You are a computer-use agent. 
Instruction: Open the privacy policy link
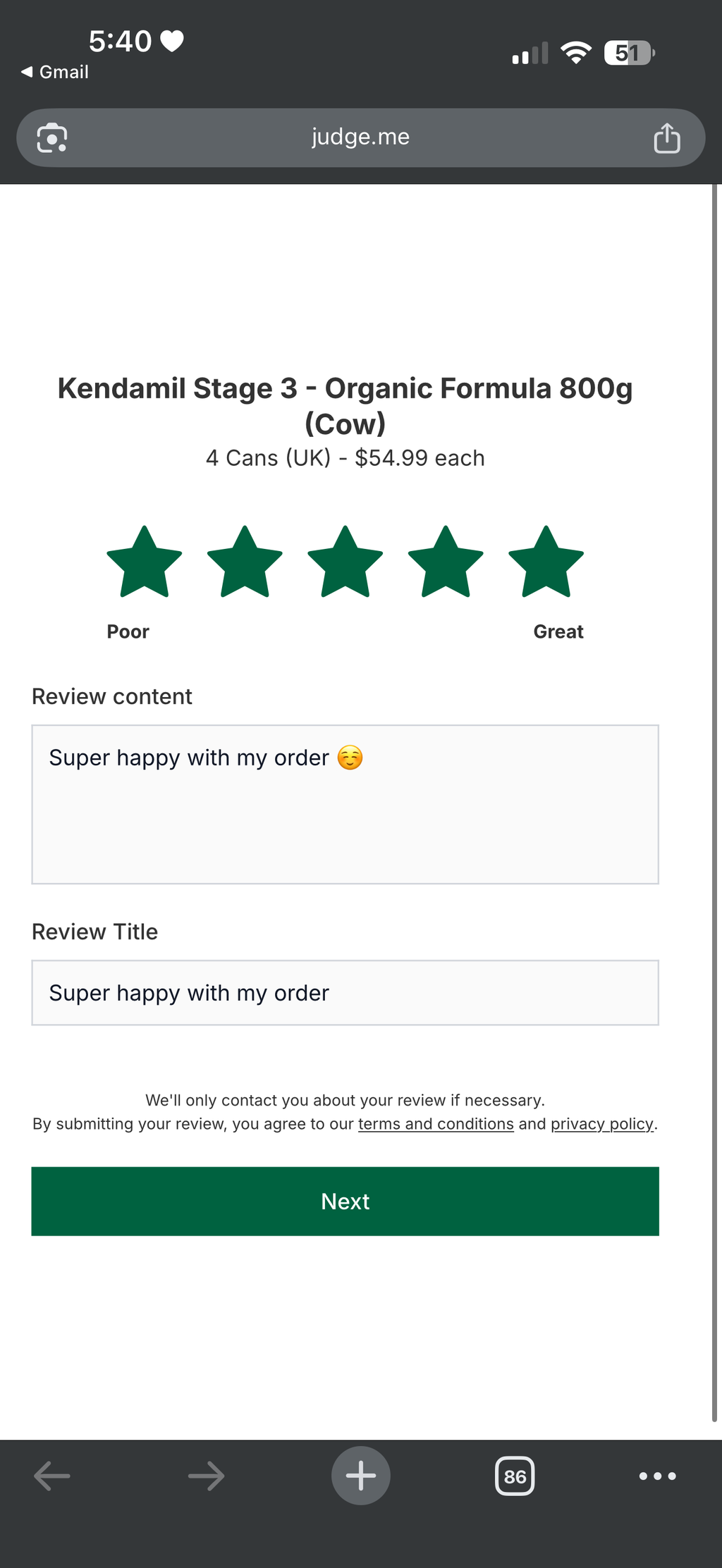[602, 1123]
